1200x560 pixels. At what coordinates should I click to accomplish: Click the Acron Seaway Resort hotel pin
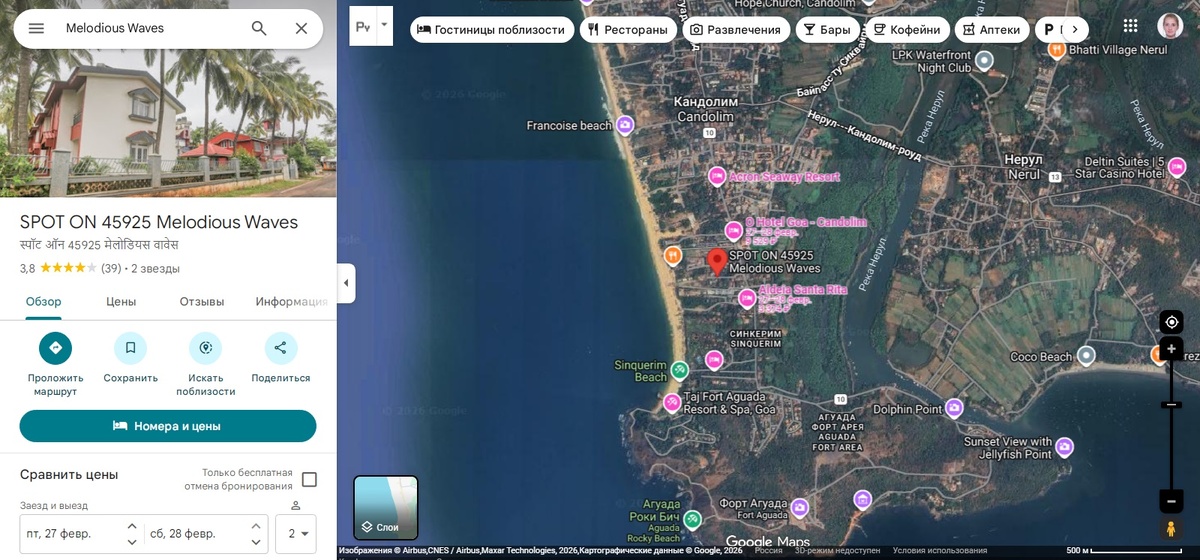tap(717, 176)
